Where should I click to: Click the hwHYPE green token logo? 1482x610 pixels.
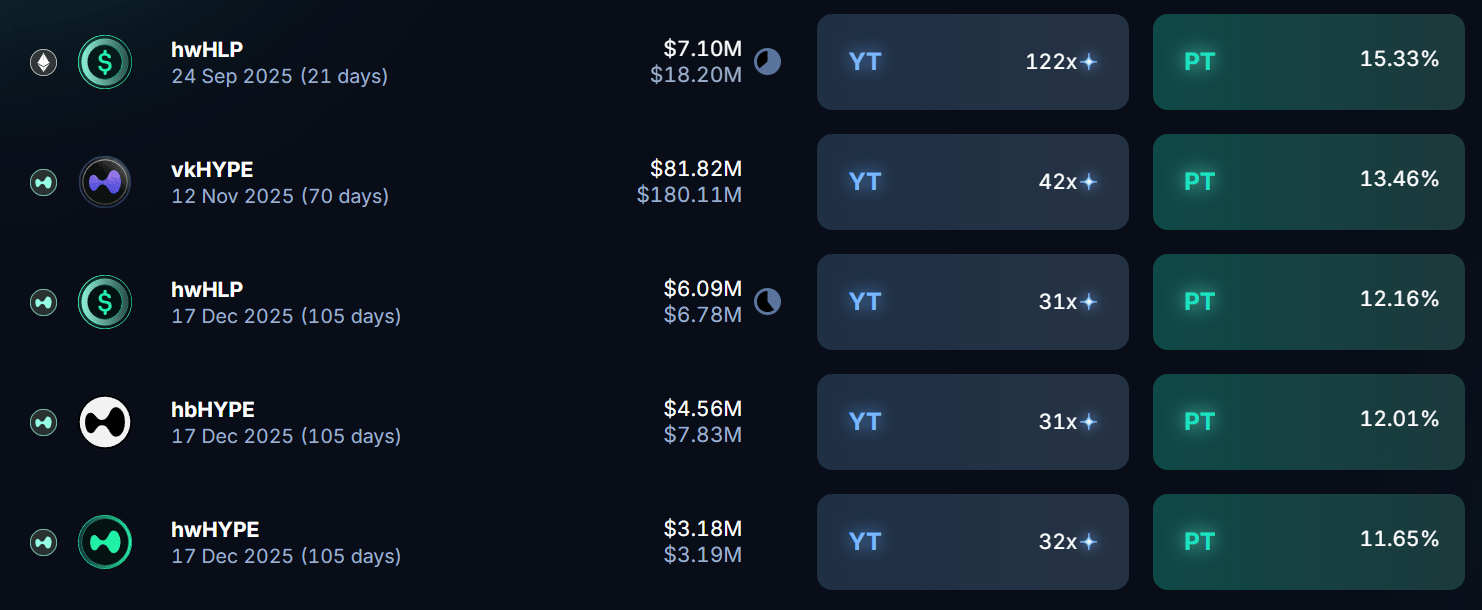point(105,542)
